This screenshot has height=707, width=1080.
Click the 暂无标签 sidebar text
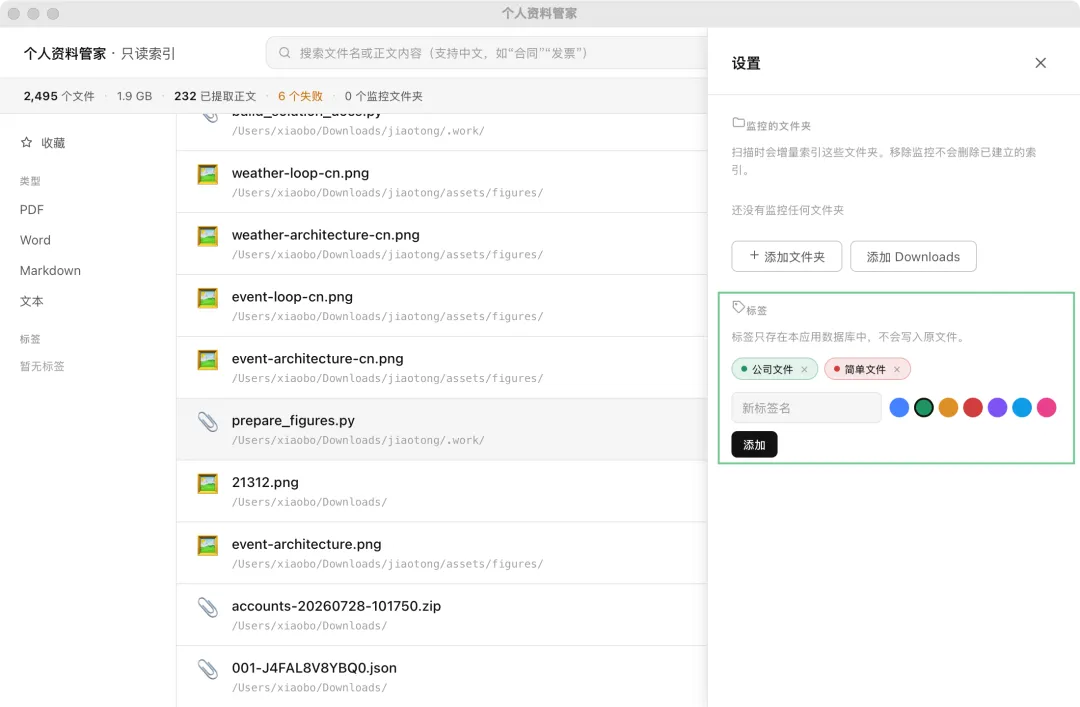tap(42, 366)
